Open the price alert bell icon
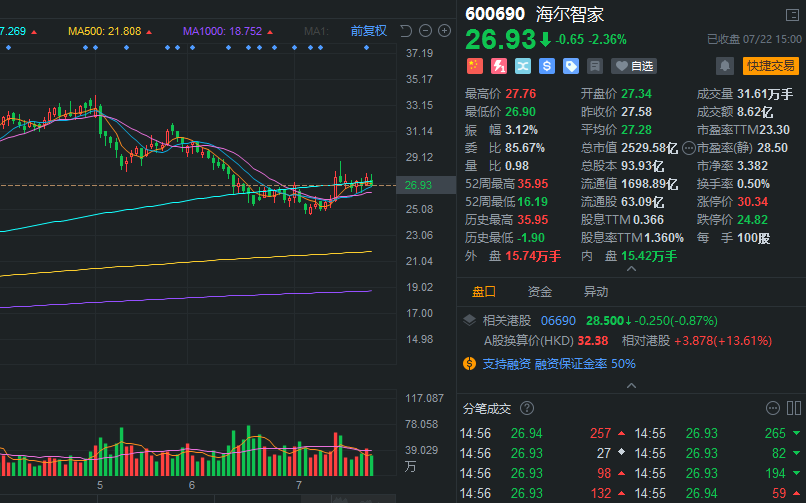This screenshot has width=806, height=503. [725, 66]
